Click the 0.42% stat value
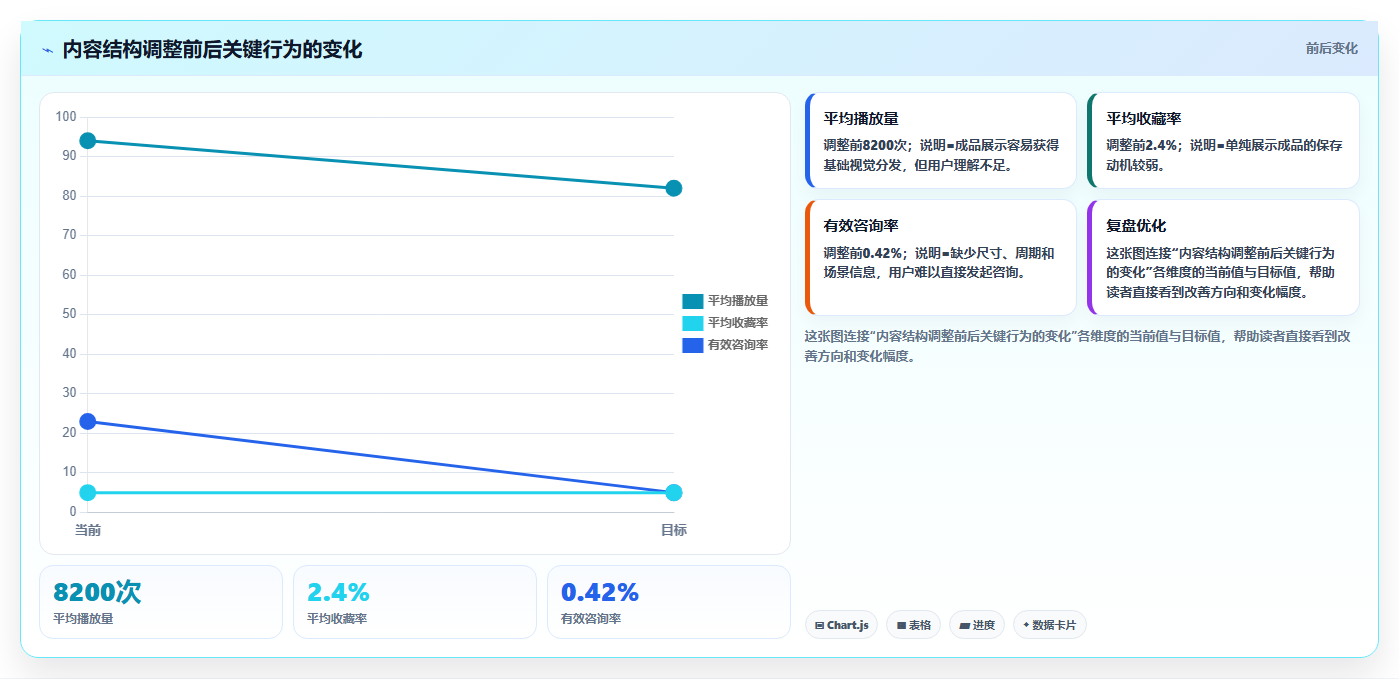 tap(600, 592)
